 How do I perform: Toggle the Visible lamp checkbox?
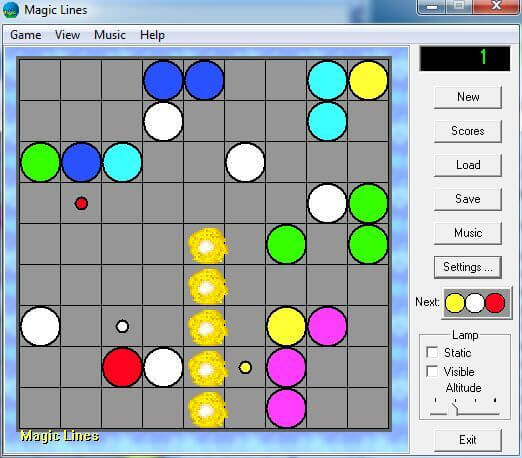(x=432, y=371)
